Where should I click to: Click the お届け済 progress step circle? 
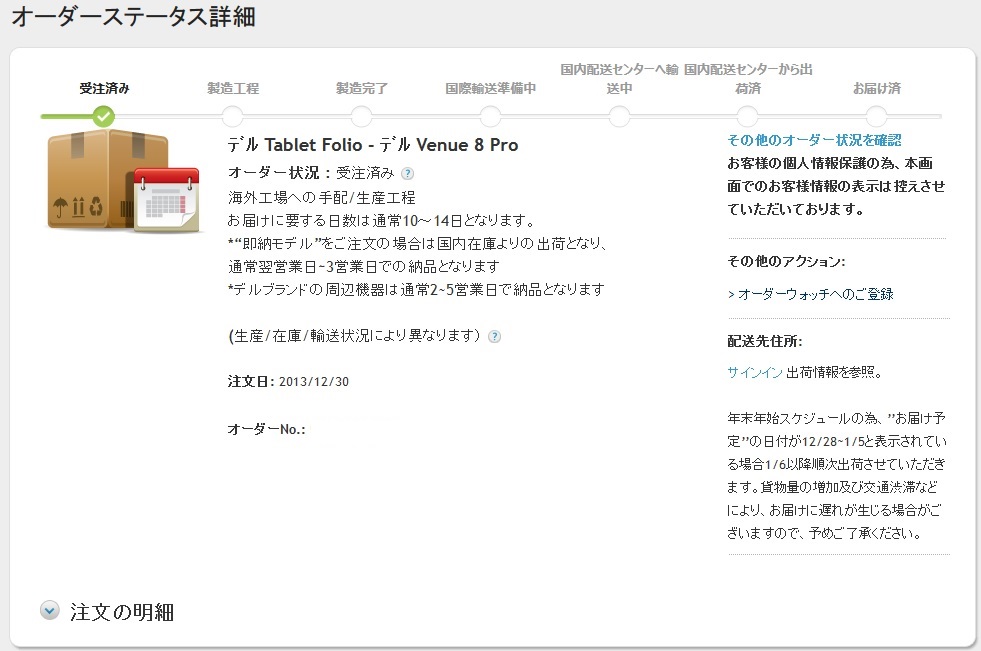coord(877,116)
